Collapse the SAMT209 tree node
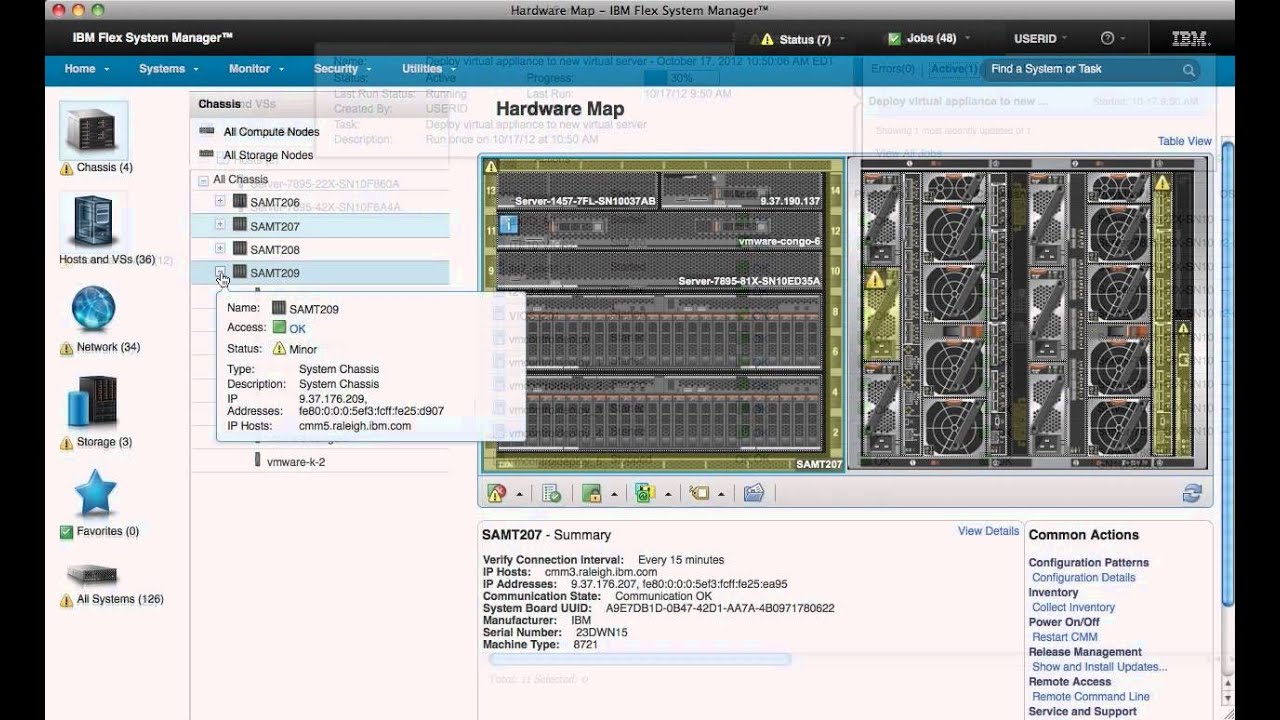Viewport: 1280px width, 720px height. pos(220,271)
